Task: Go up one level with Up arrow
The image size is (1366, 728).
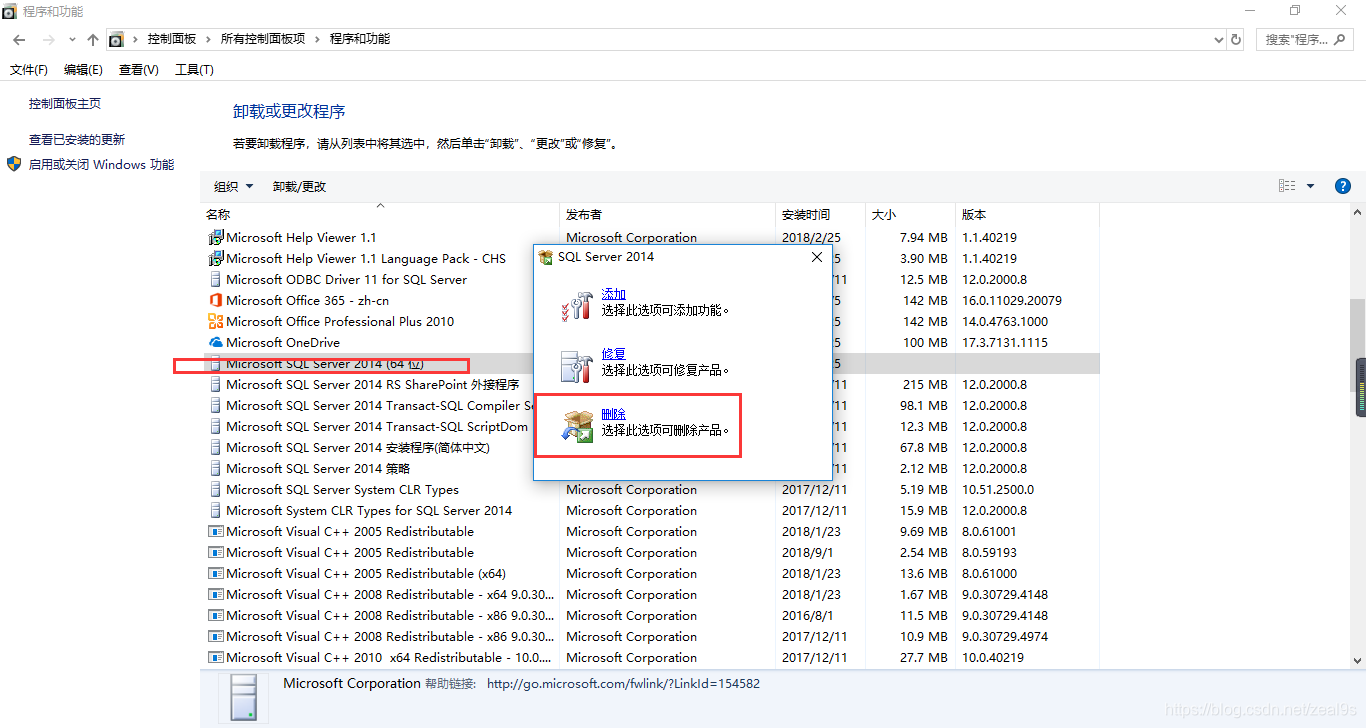Action: (93, 40)
